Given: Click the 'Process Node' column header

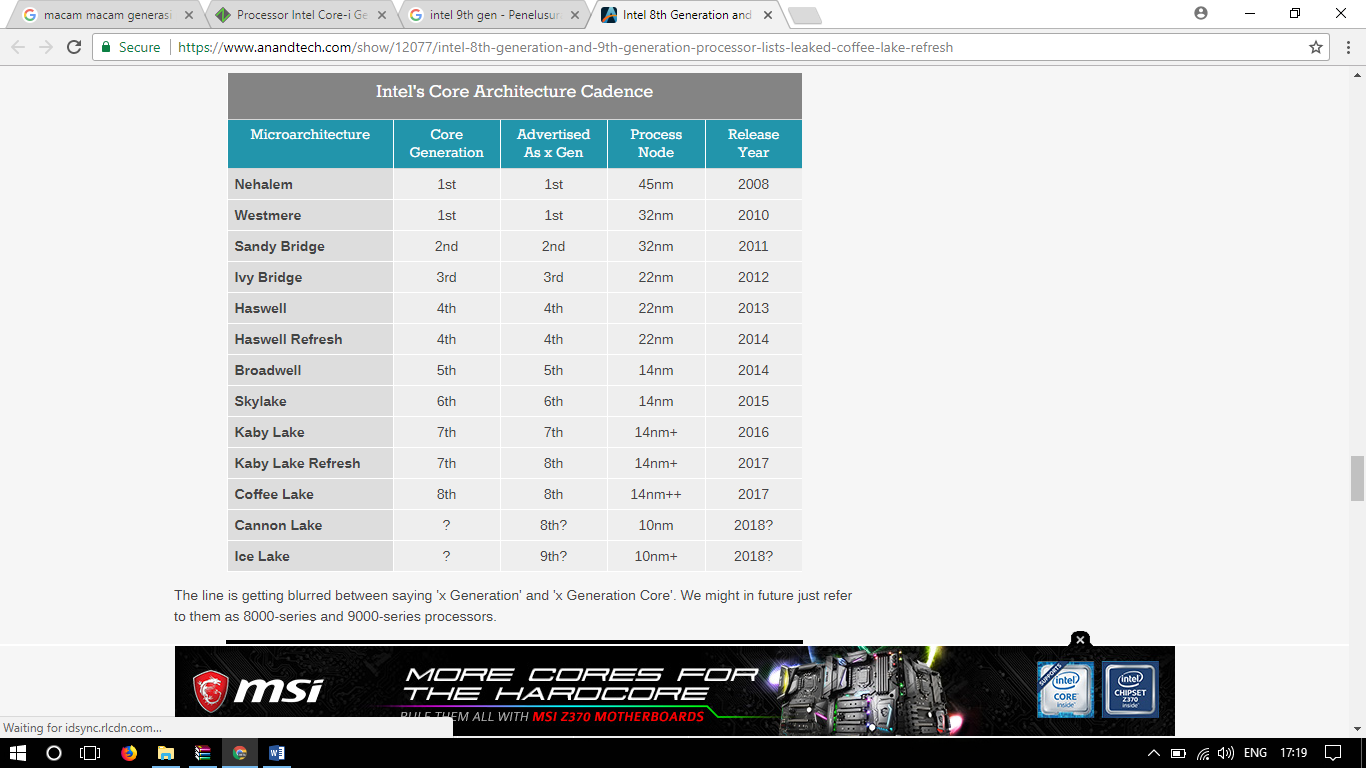Looking at the screenshot, I should point(656,143).
